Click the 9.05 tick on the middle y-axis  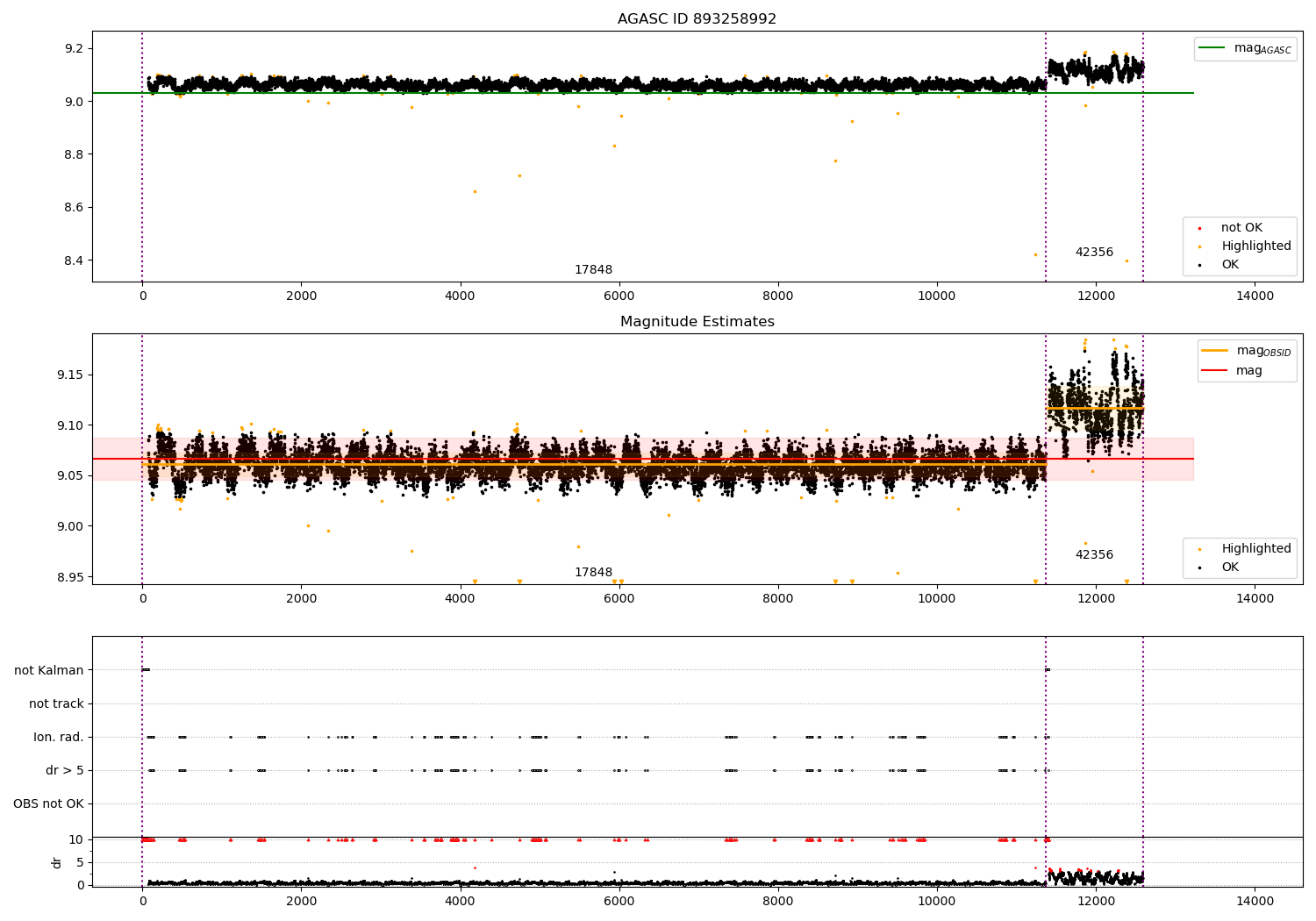point(69,476)
